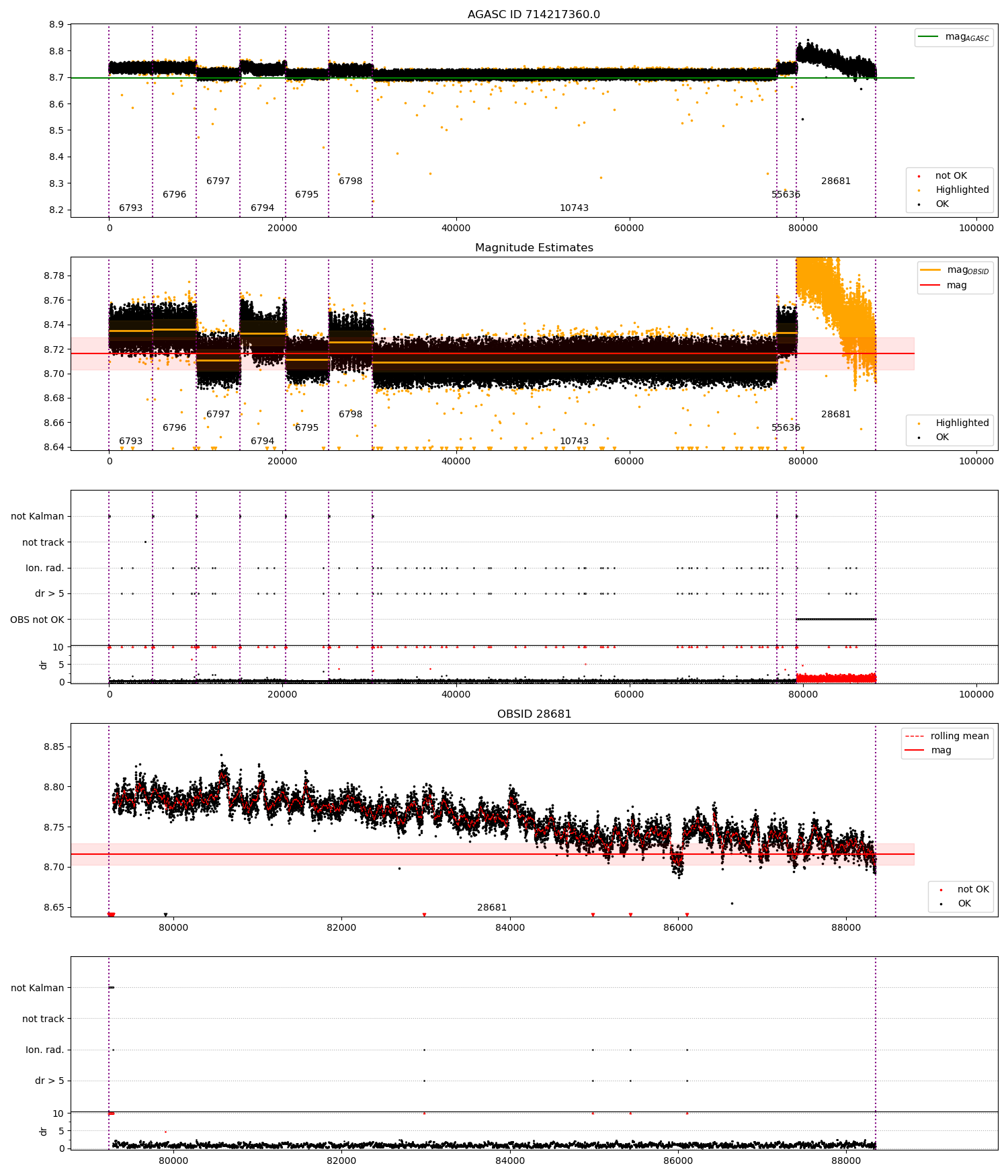Screen dimensions: 1008x1176
Task: Click obsid label 10743 in Magnitude Estimates plot
Action: (574, 442)
